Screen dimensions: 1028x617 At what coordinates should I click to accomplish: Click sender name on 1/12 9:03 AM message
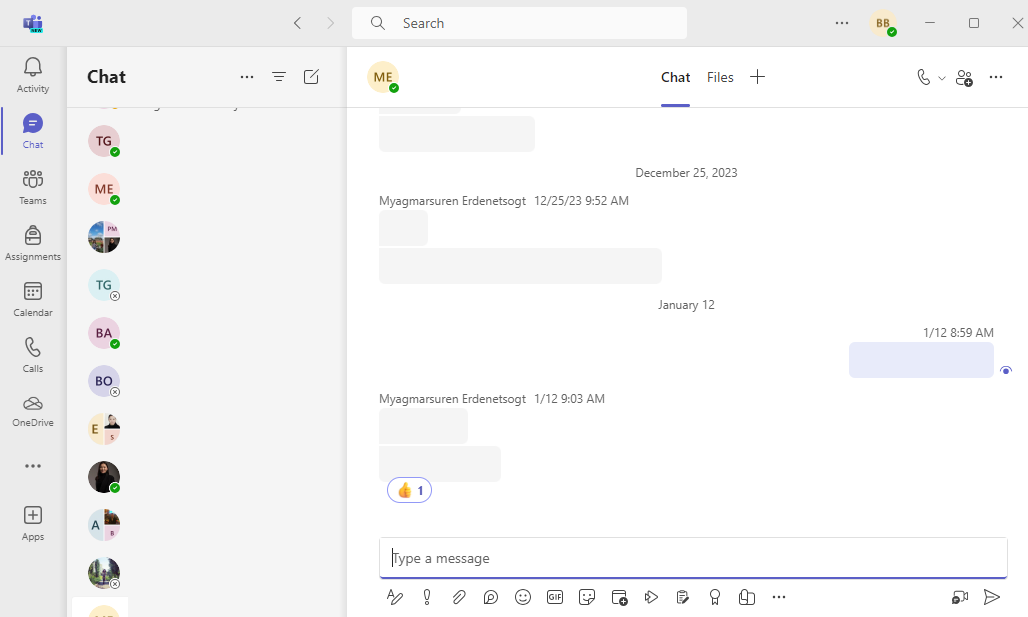(452, 399)
